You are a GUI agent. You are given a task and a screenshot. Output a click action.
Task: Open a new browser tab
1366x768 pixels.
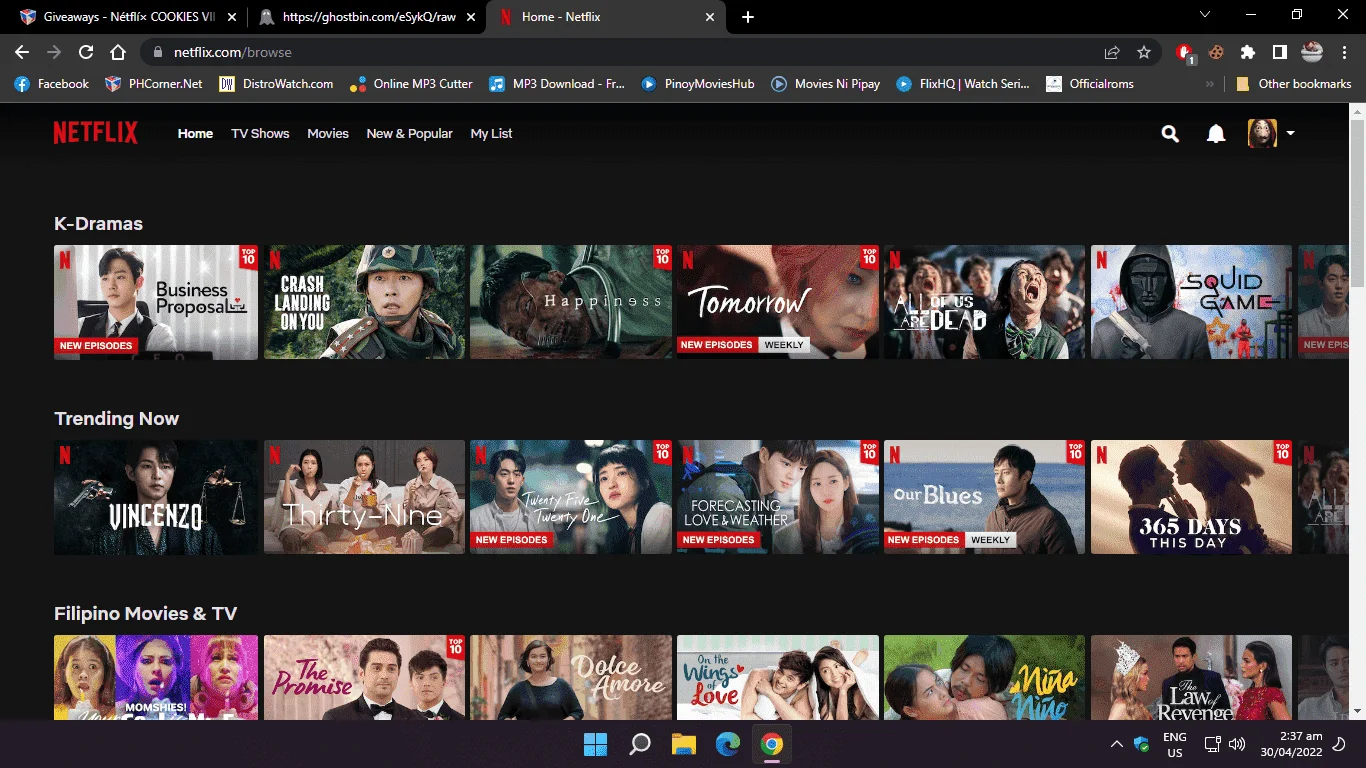[x=748, y=17]
